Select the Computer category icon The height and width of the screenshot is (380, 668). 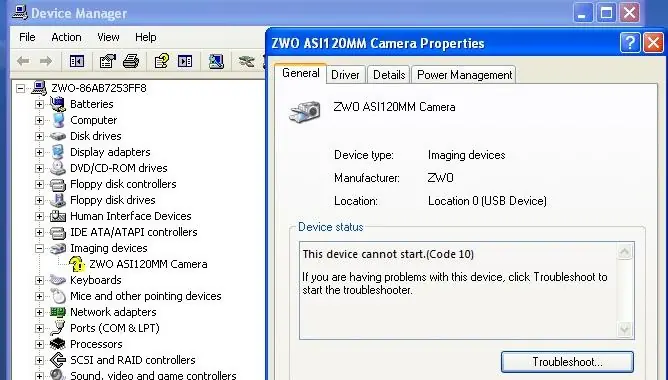[x=58, y=120]
